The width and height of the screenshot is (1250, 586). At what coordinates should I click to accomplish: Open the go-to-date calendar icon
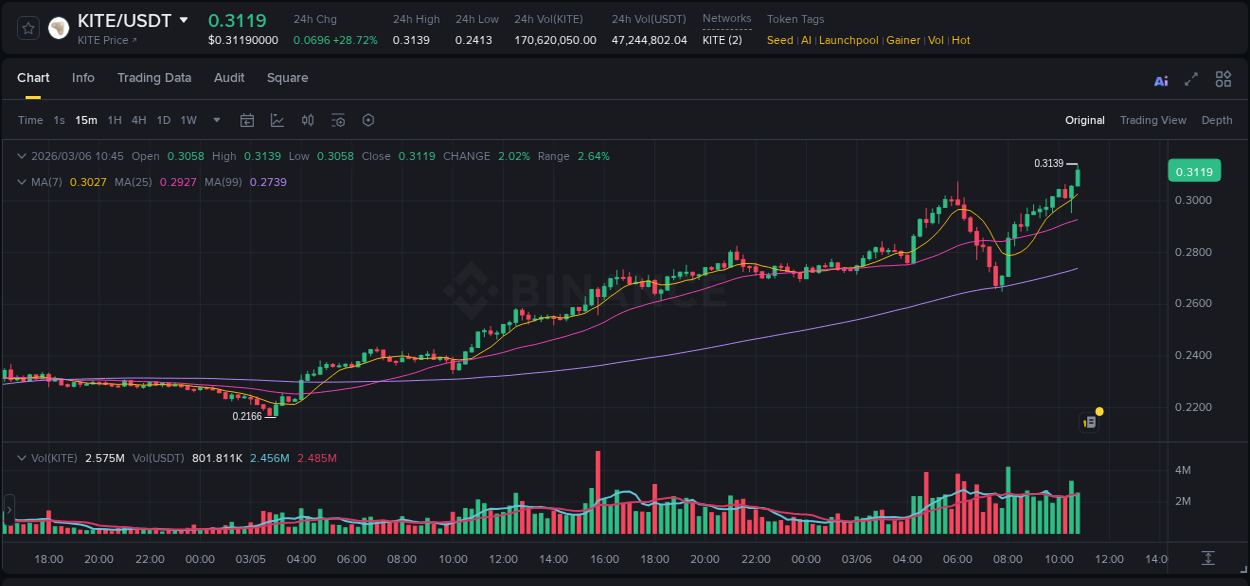point(247,120)
